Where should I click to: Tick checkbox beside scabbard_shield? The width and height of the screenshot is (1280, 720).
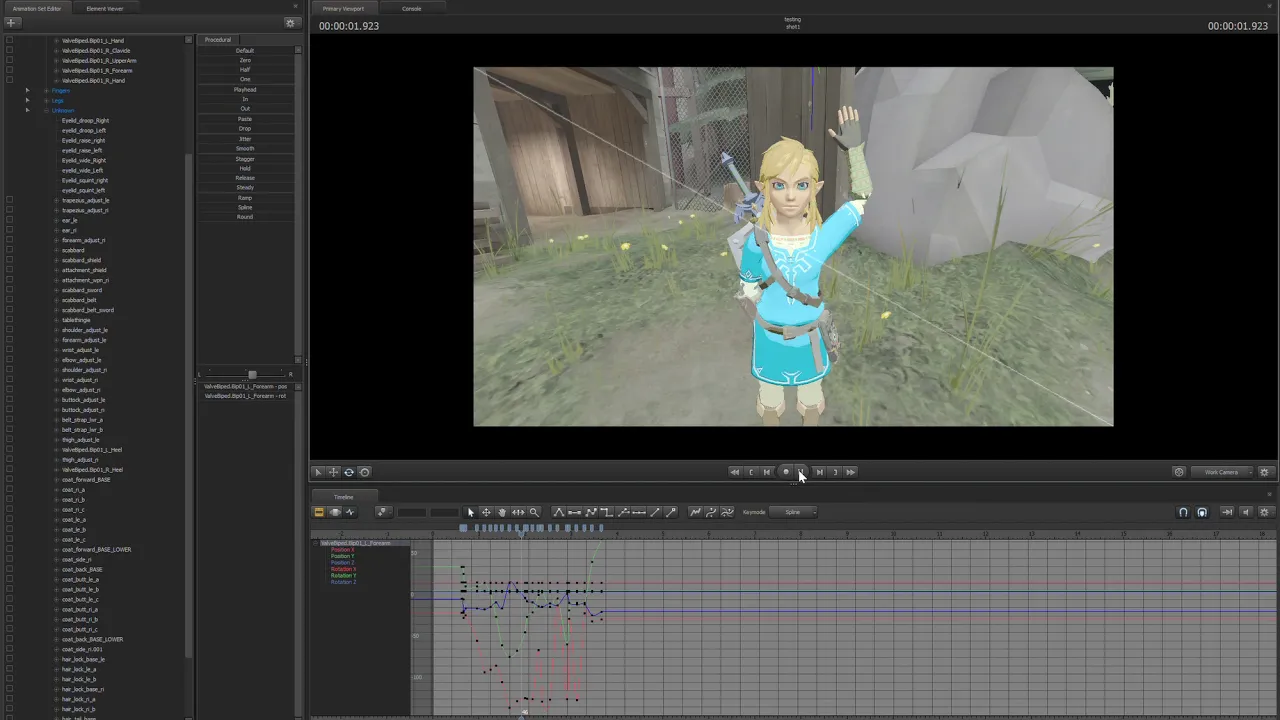[10, 260]
